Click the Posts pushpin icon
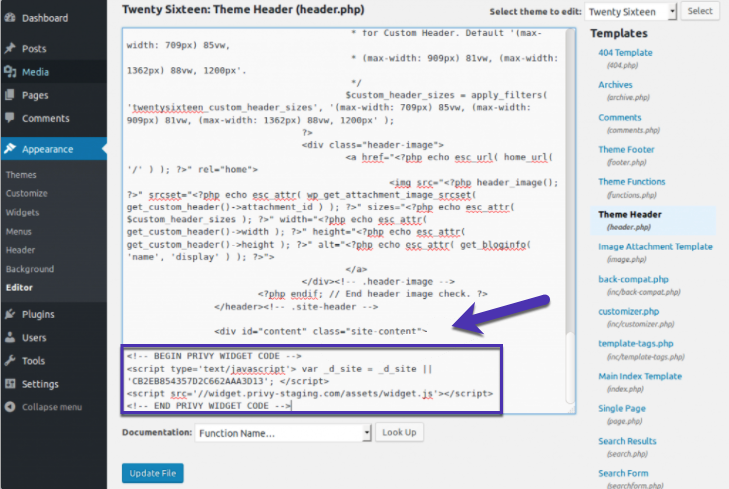This screenshot has width=729, height=489. coord(10,48)
